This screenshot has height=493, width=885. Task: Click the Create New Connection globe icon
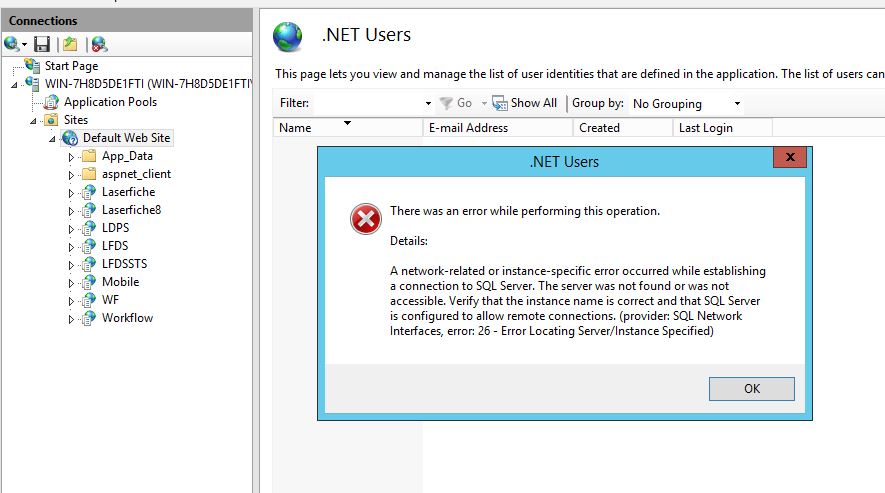[x=12, y=44]
